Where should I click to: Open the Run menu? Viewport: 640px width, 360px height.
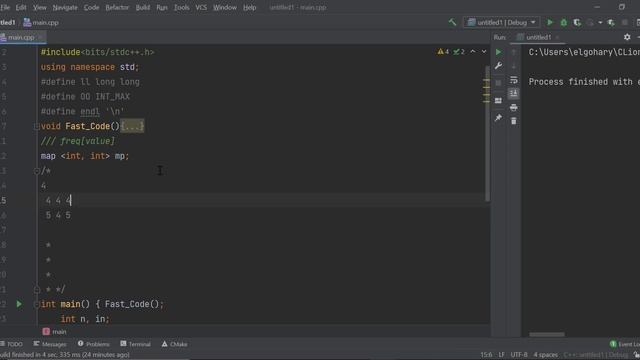[x=162, y=7]
